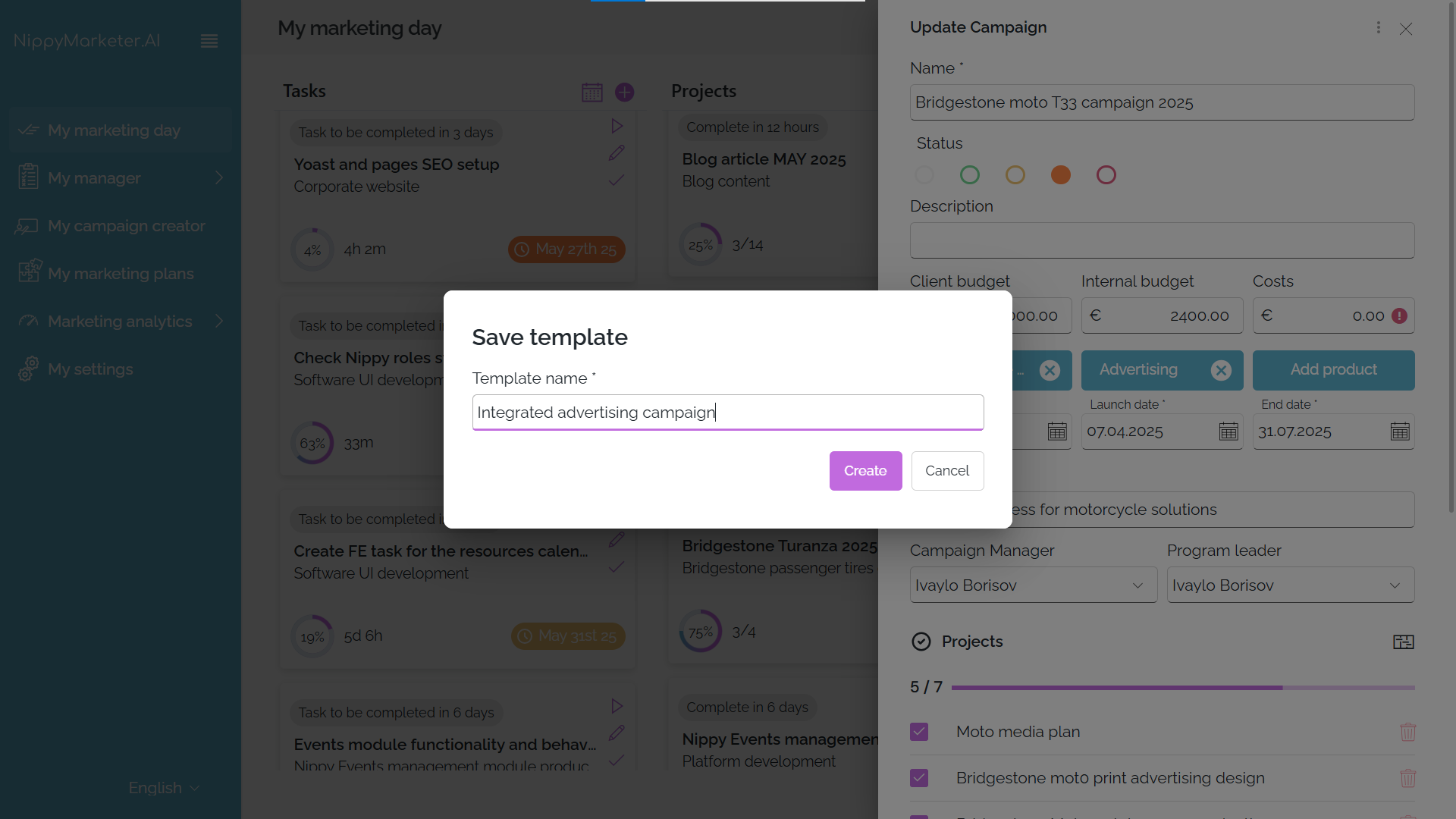1456x819 pixels.
Task: Edit the Yoast and pages SEO setup task
Action: [x=617, y=153]
